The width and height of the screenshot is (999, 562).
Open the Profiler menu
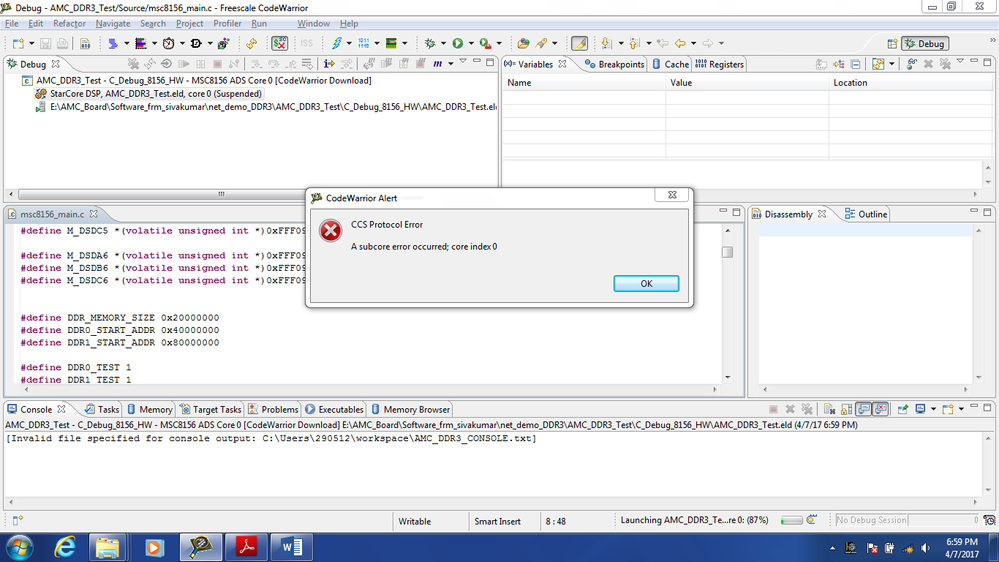click(x=227, y=24)
